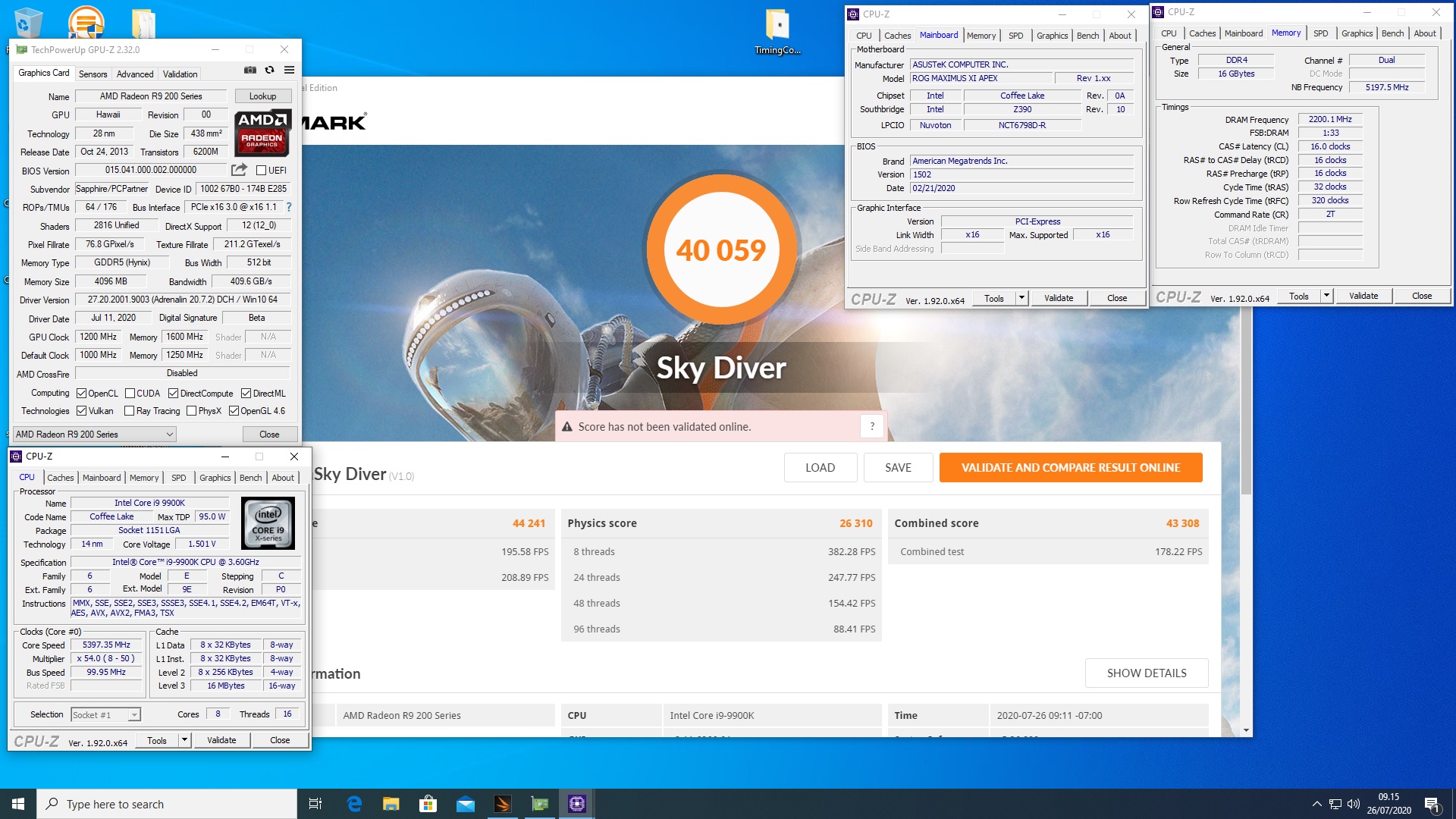
Task: Toggle CUDA checkbox
Action: click(130, 394)
